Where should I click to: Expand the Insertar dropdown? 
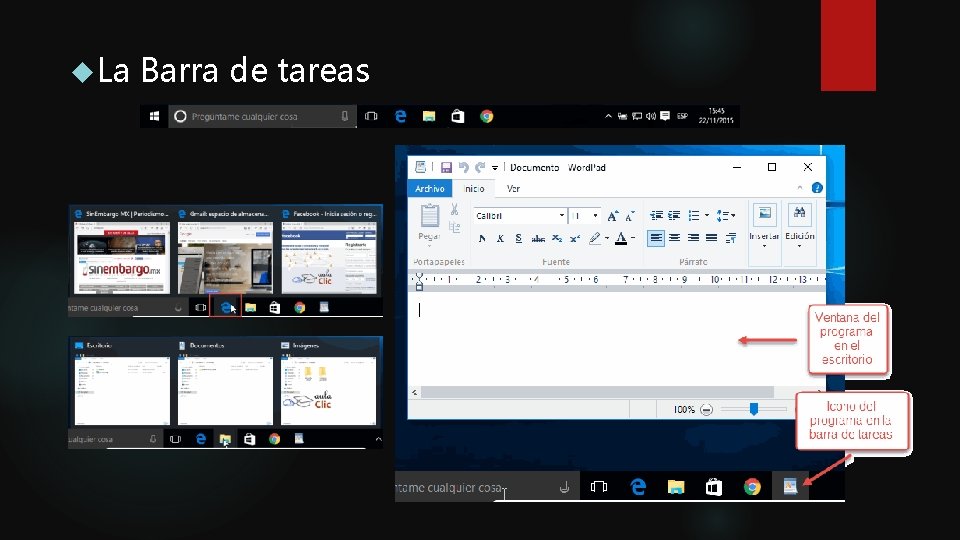764,246
